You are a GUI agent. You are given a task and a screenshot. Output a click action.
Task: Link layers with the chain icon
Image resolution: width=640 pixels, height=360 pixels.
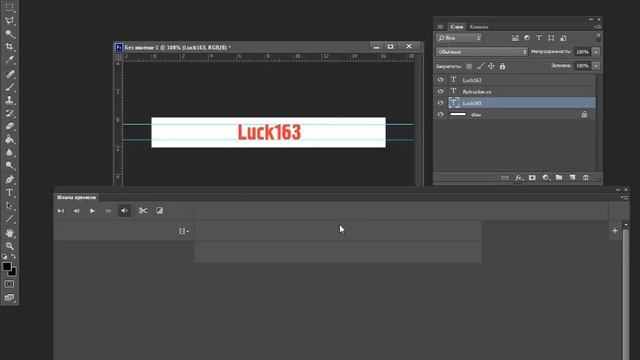click(505, 178)
